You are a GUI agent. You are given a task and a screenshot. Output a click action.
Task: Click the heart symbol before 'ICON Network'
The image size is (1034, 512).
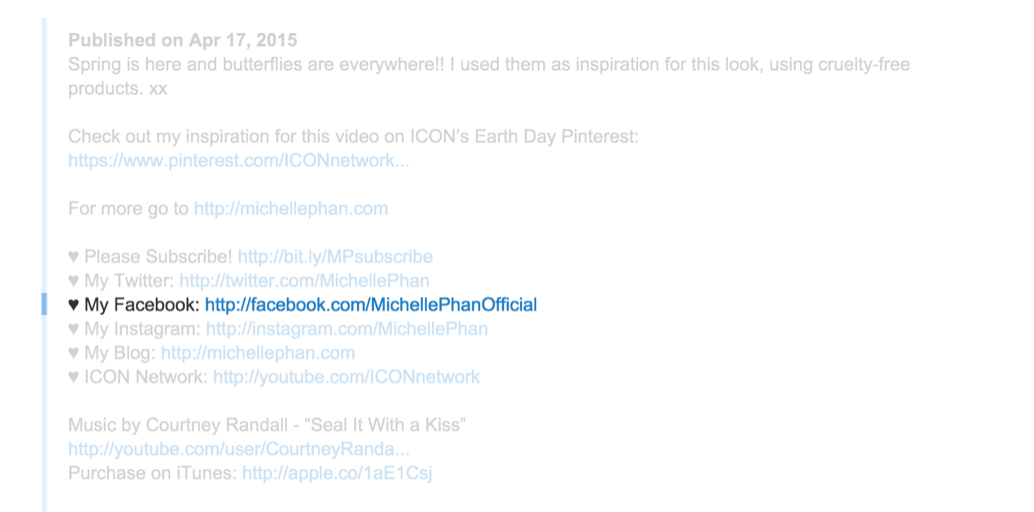73,377
